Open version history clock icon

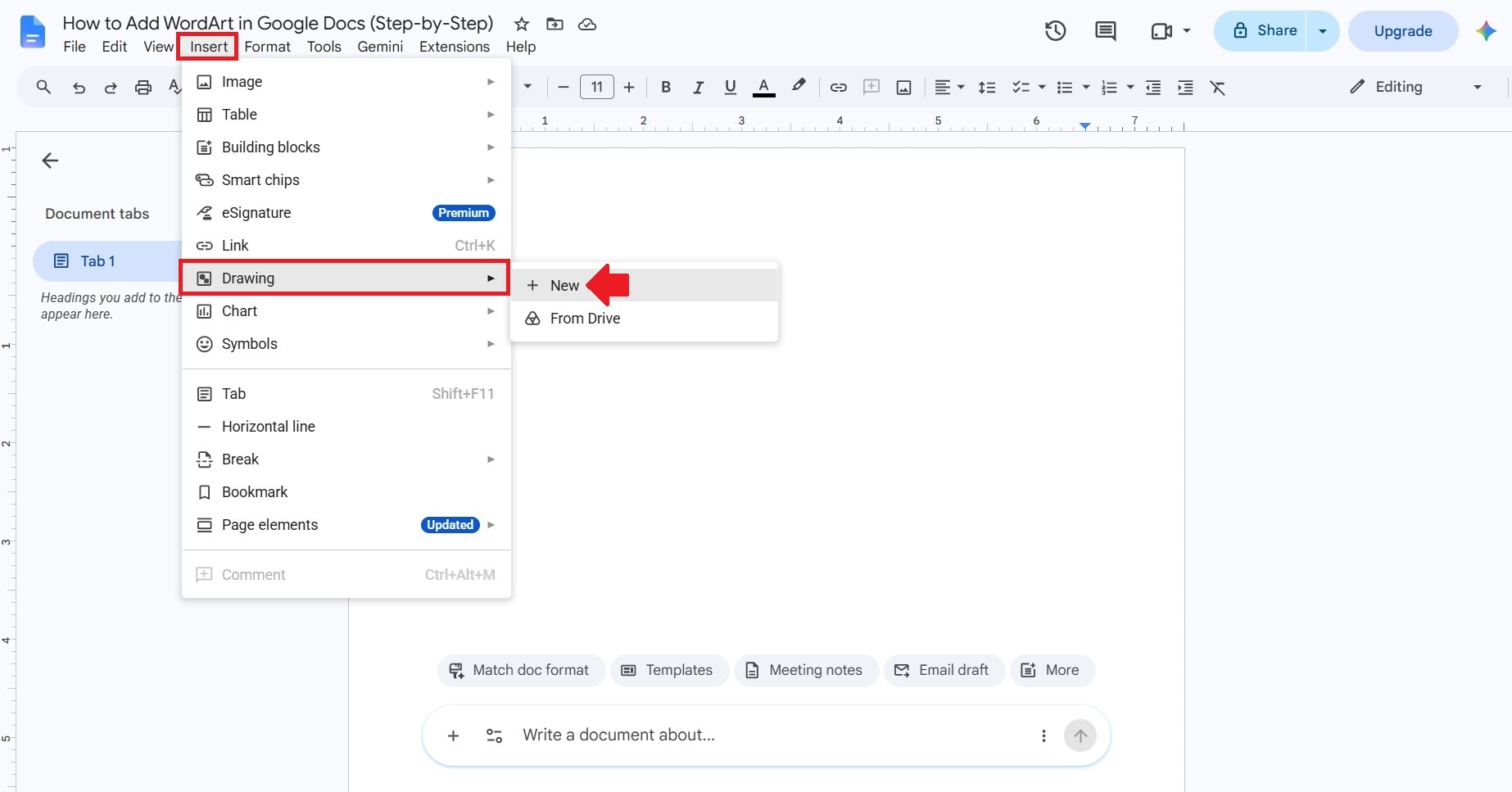point(1056,31)
